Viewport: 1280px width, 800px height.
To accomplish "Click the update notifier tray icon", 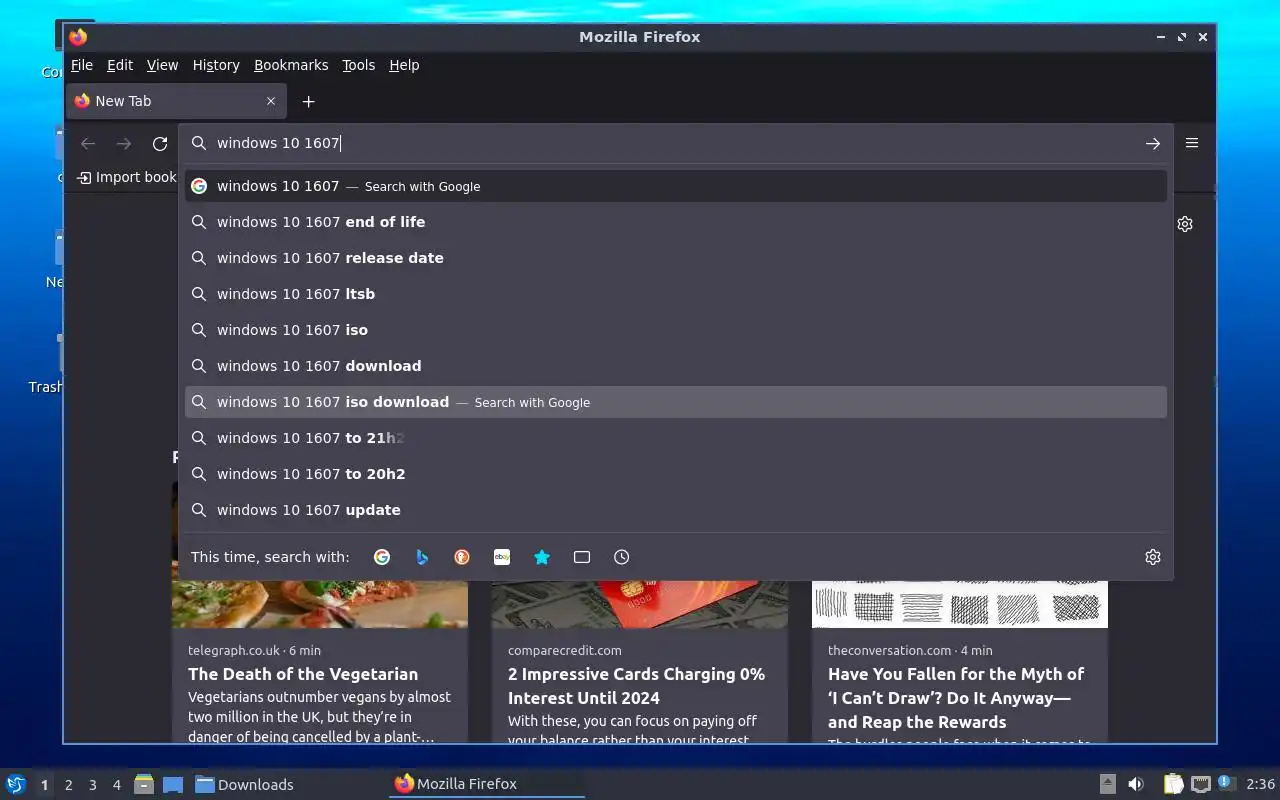I will click(1227, 784).
